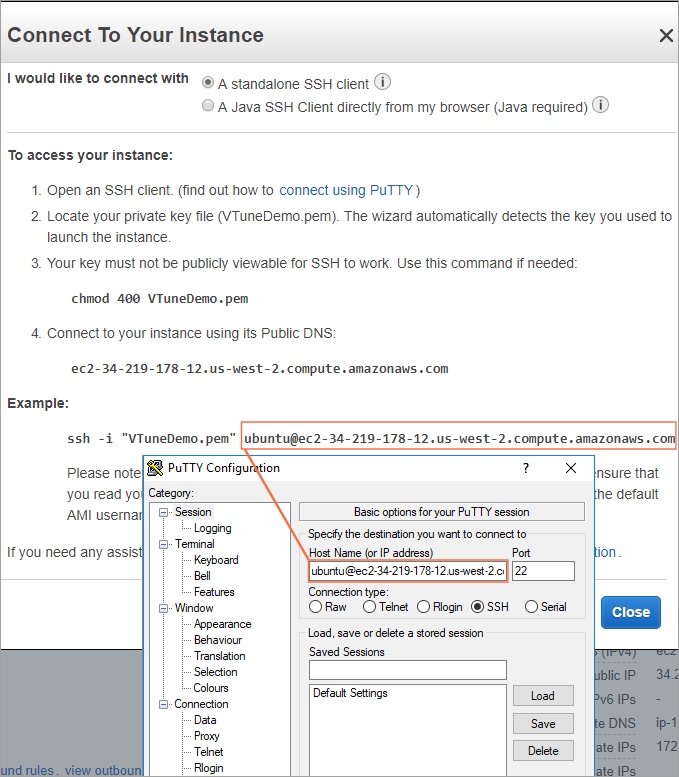Select Telnet connection type
679x777 pixels.
pos(369,607)
